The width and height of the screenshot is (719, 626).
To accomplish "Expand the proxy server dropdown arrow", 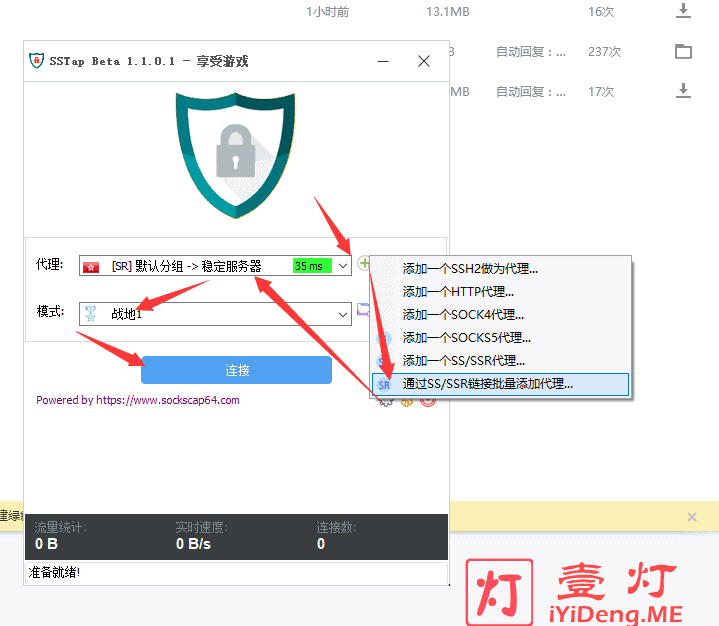I will click(x=343, y=266).
